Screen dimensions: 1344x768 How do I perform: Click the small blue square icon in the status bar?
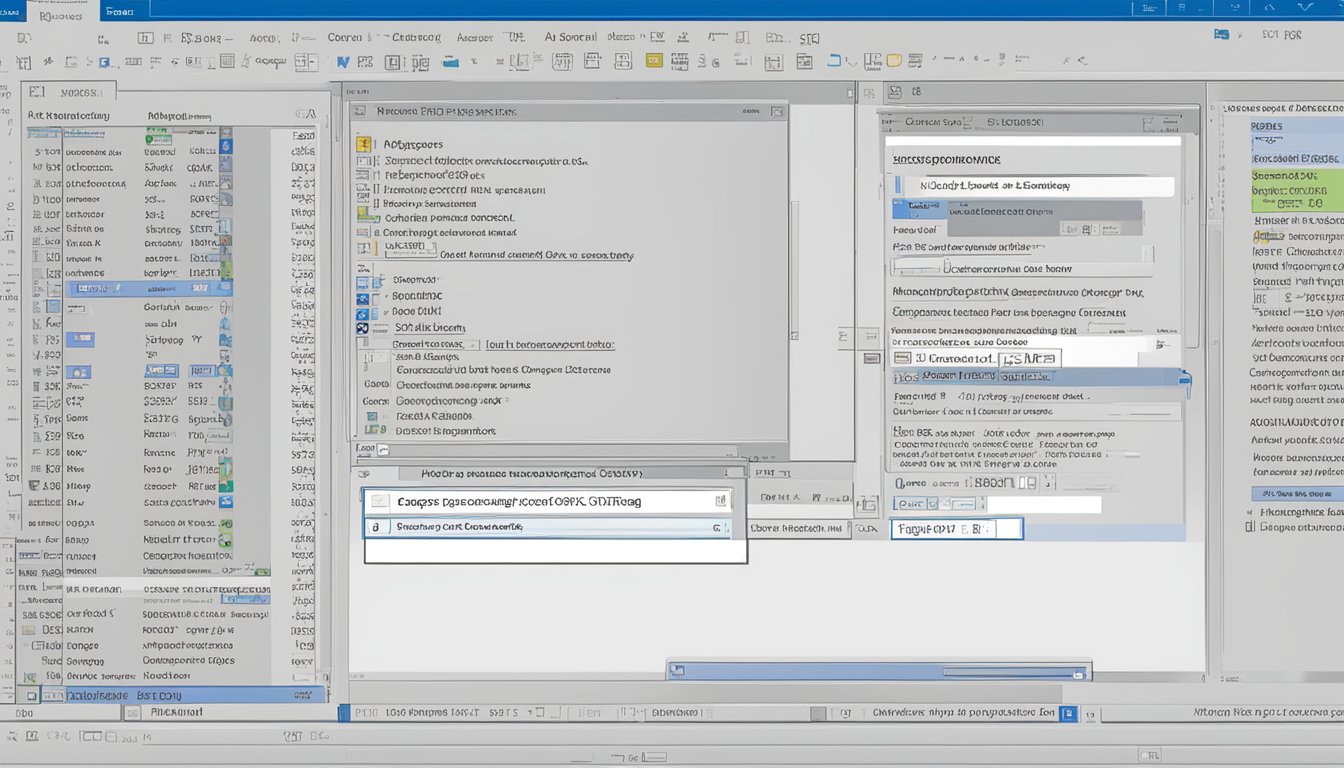tap(1067, 714)
